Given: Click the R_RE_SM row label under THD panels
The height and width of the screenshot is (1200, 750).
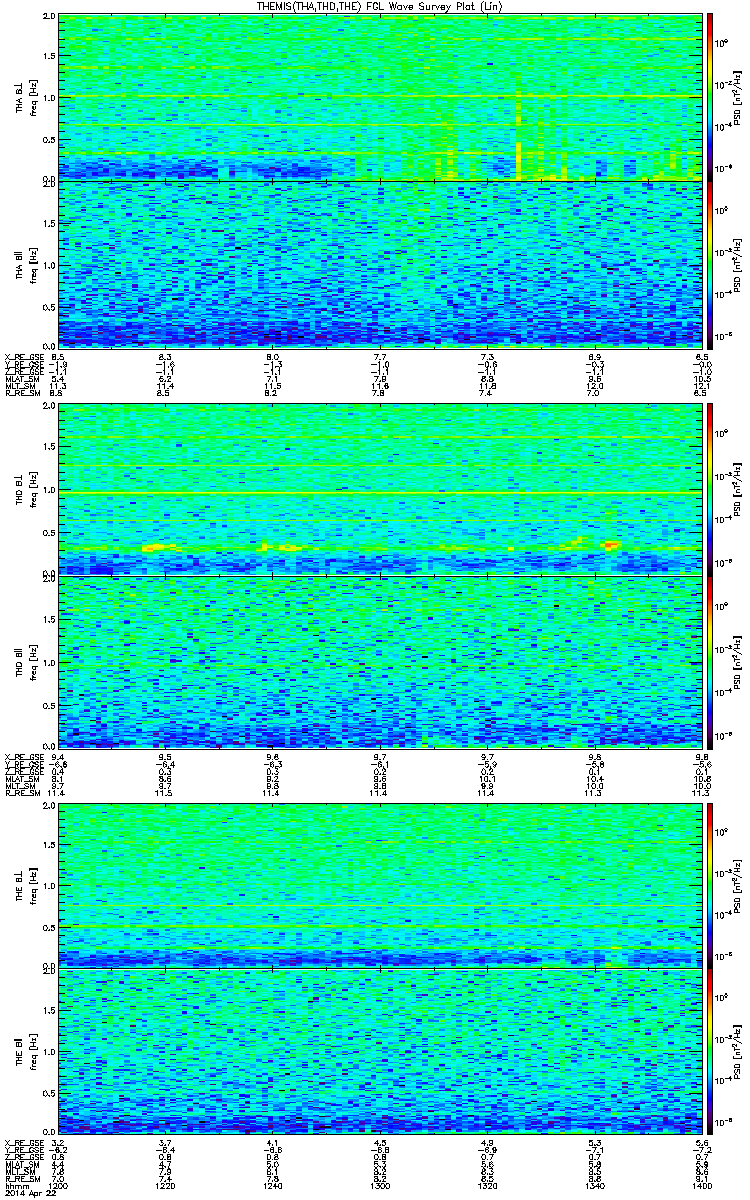Looking at the screenshot, I should click(x=23, y=795).
